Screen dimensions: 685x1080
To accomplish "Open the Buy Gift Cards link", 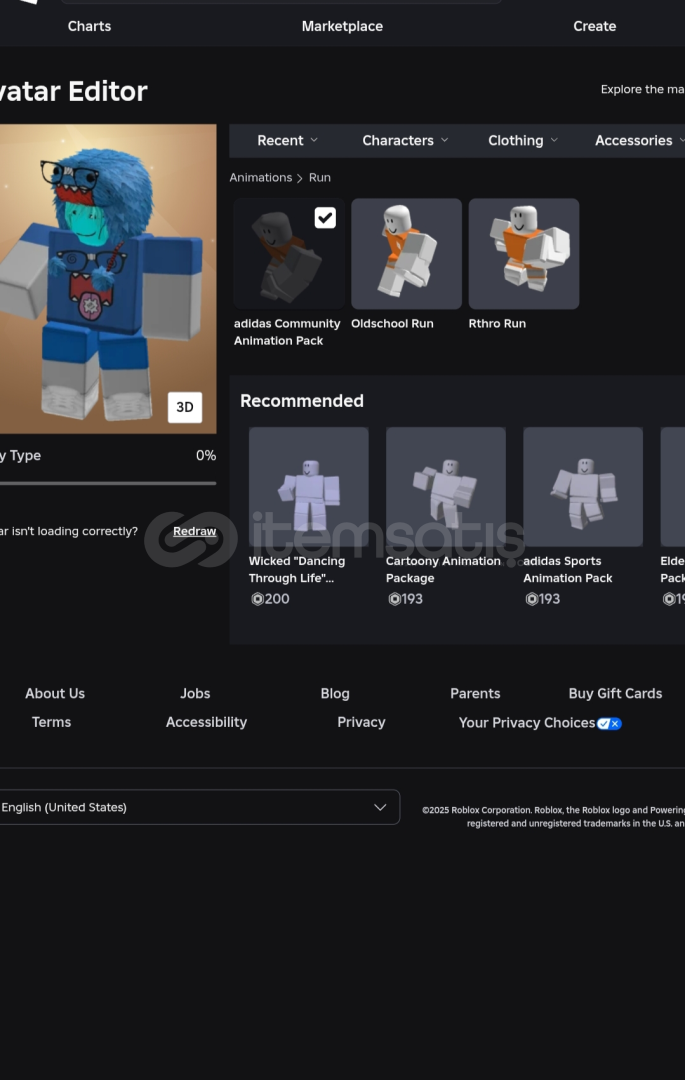I will coord(615,693).
